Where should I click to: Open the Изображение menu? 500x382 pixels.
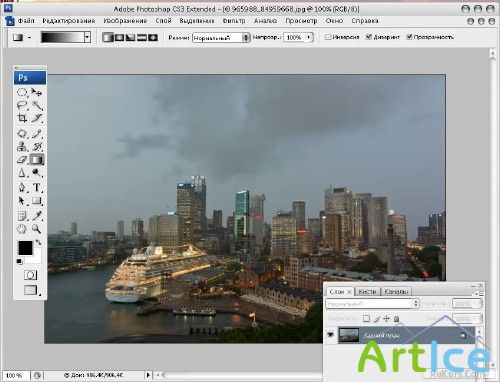click(x=125, y=21)
